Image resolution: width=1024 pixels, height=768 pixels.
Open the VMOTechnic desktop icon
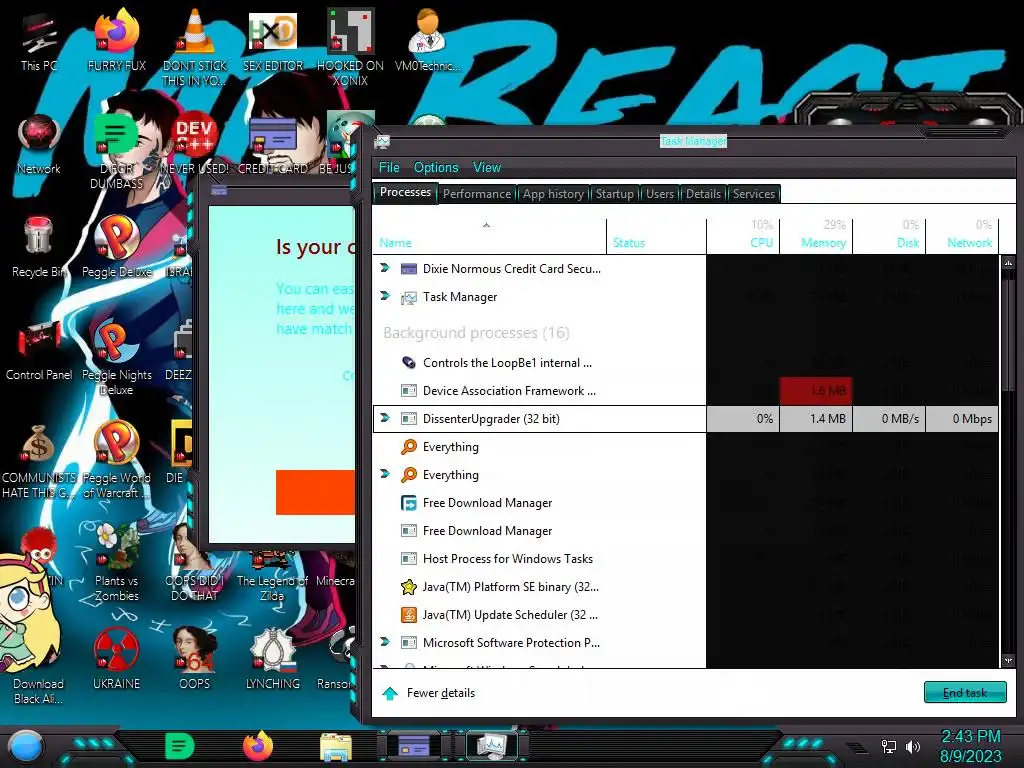point(427,42)
